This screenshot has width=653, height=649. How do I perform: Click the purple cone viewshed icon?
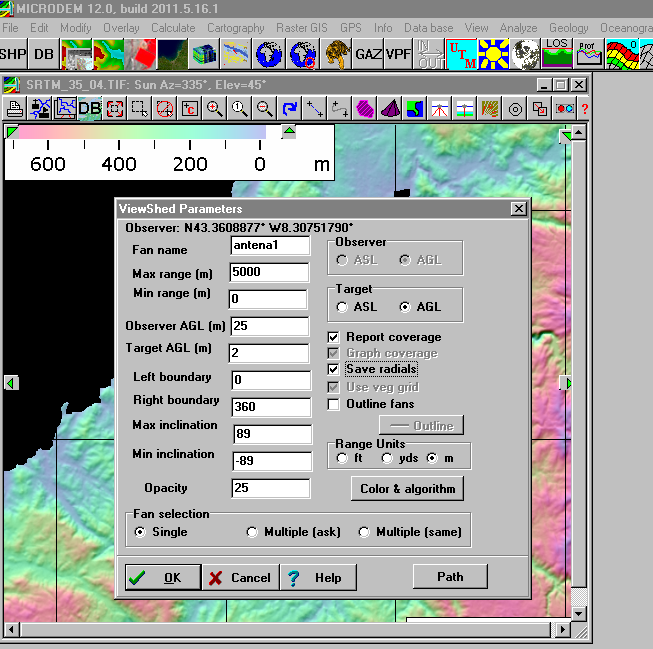pos(390,109)
